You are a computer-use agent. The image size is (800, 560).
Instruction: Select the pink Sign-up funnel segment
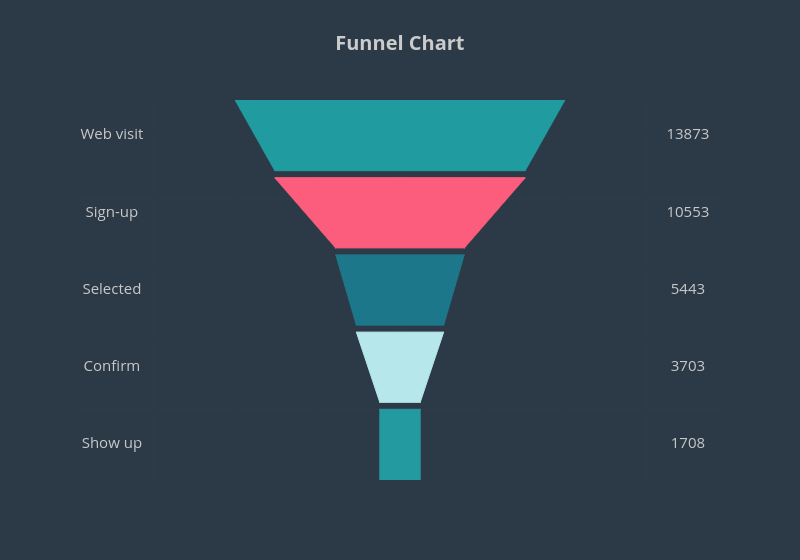click(400, 212)
